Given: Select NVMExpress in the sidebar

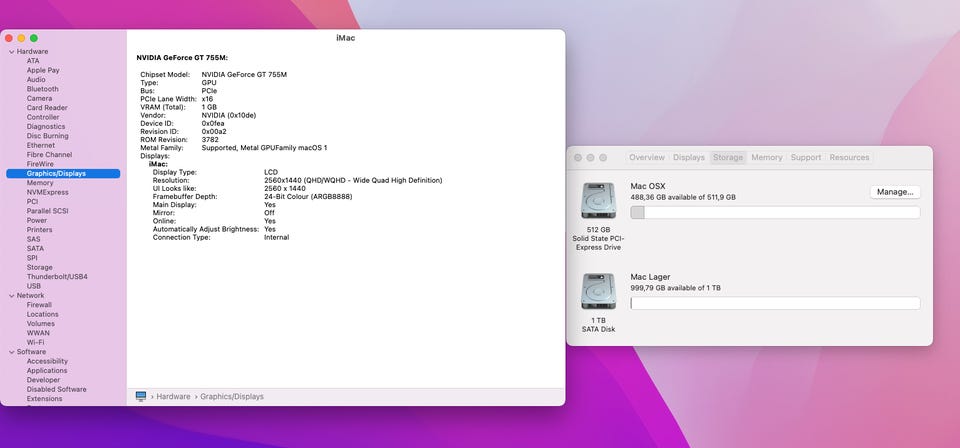Looking at the screenshot, I should click(48, 192).
